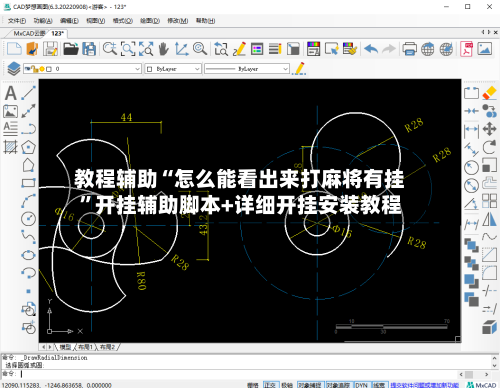Select the 3D box icon
The image size is (500, 388).
pyautogui.click(x=489, y=327)
